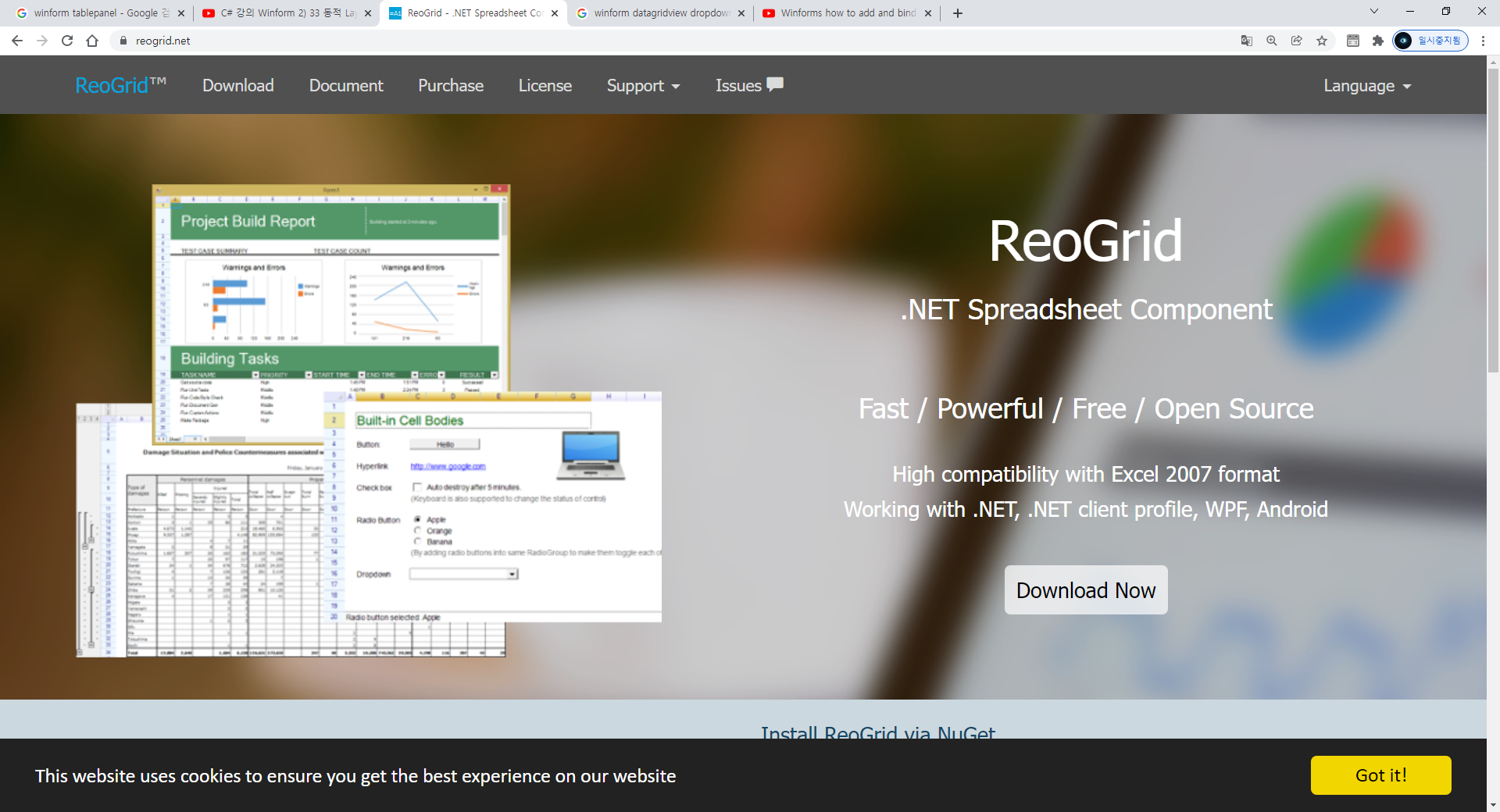Open Chrome's three-dot menu

(x=1483, y=41)
